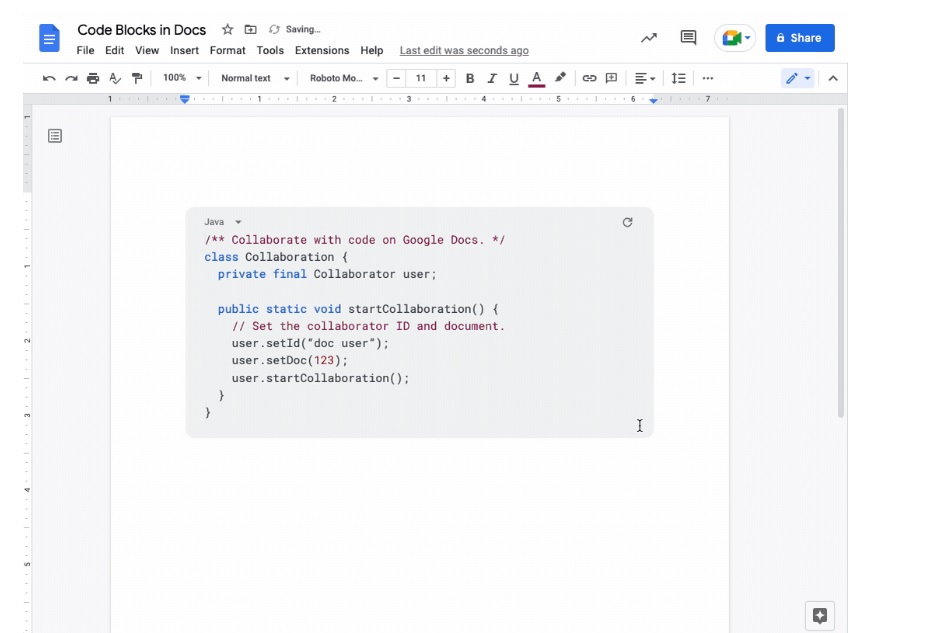935x633 pixels.
Task: Refresh the code block formatting
Action: tap(627, 222)
